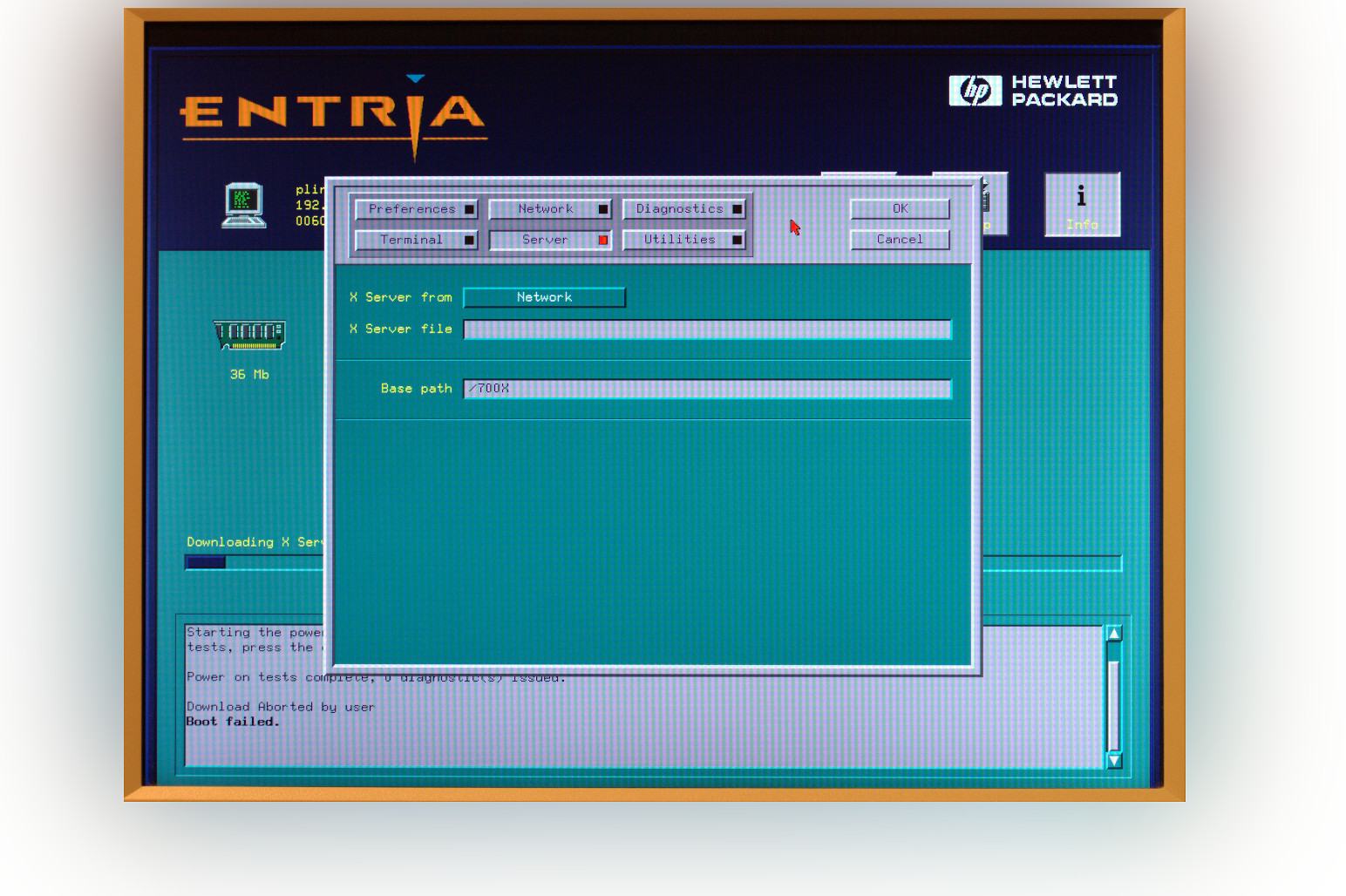Select the Diagnostics section button
The image size is (1346, 896).
pyautogui.click(x=680, y=209)
